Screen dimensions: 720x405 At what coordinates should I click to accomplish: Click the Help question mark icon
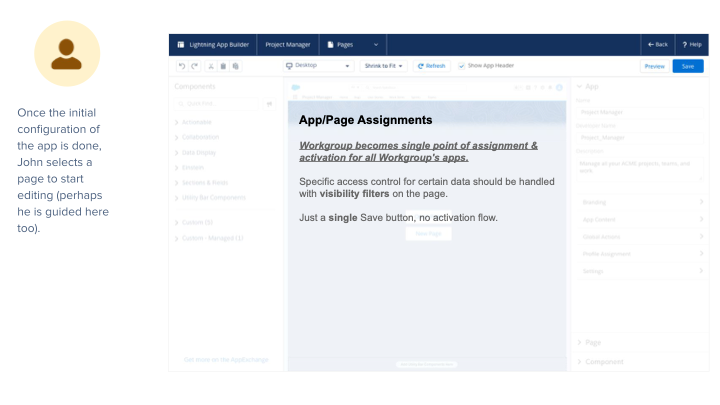click(x=685, y=45)
